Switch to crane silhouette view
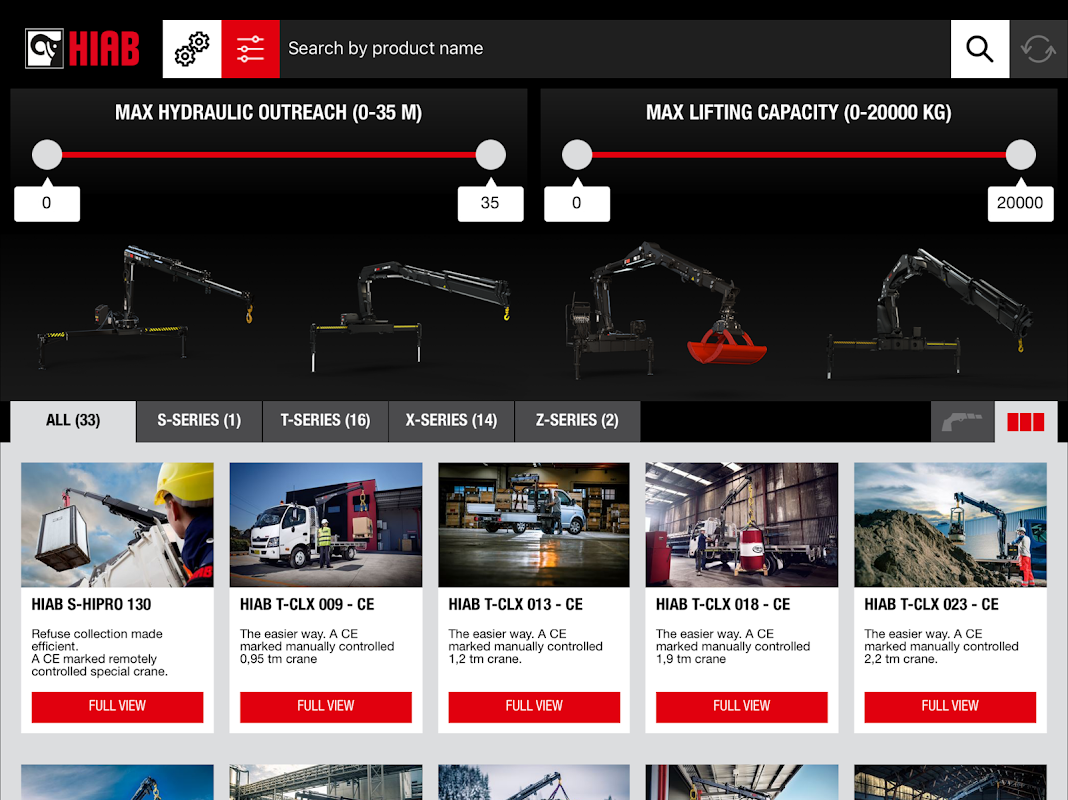 962,421
